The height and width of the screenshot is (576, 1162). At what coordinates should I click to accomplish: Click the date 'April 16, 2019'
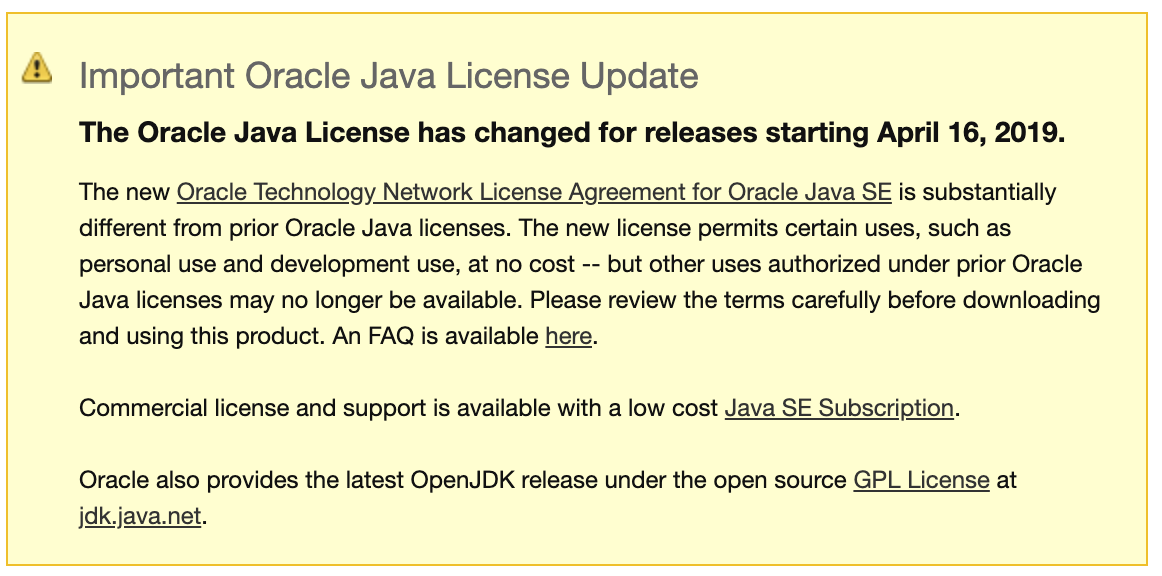(970, 132)
